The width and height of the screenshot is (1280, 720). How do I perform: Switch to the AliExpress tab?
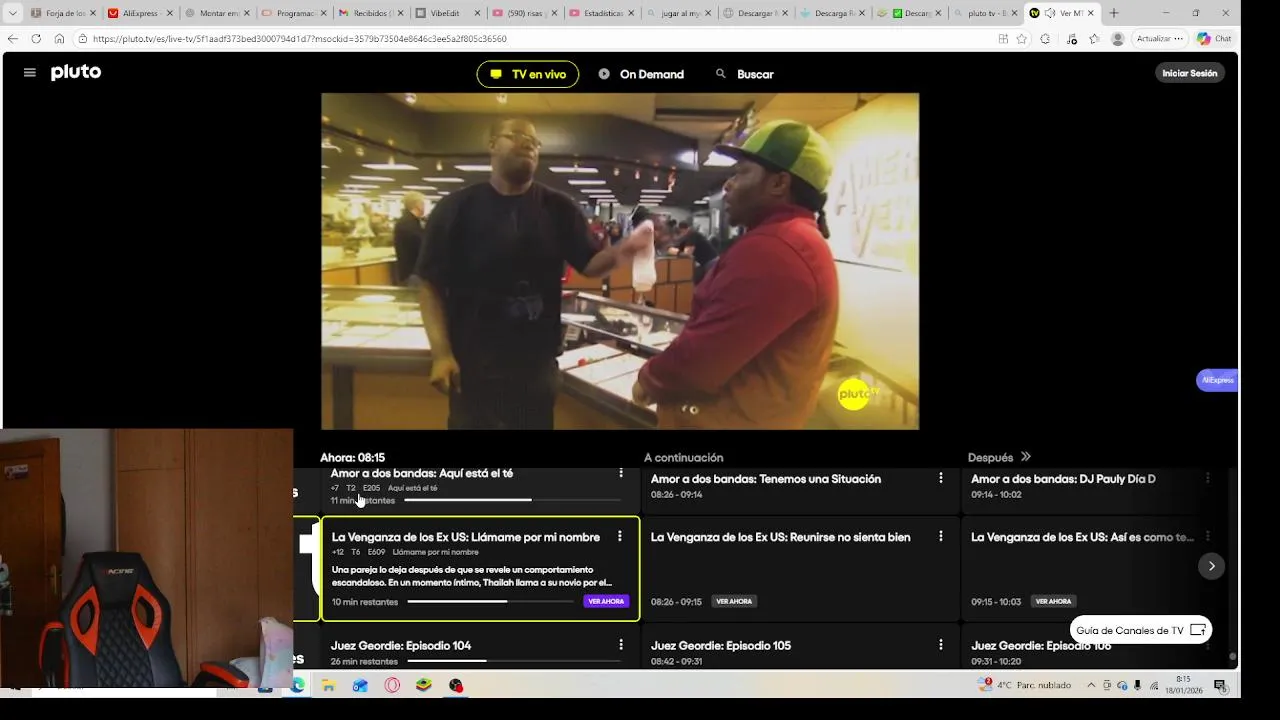[x=138, y=13]
